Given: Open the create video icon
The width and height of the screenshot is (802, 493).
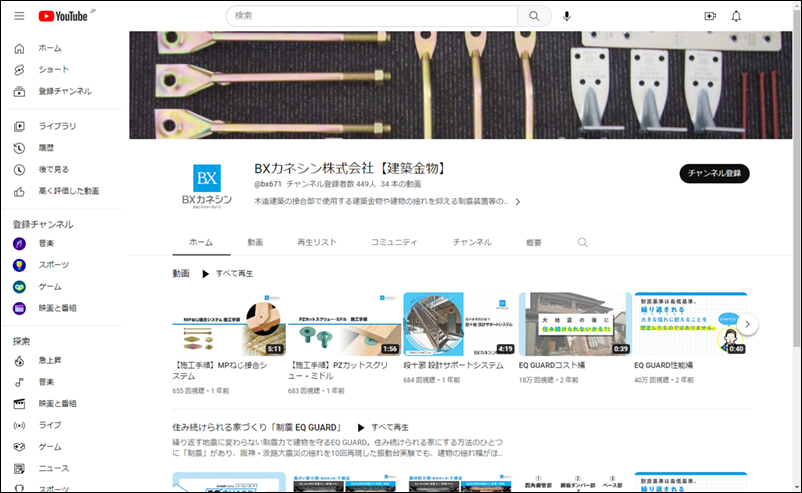Looking at the screenshot, I should pyautogui.click(x=710, y=16).
